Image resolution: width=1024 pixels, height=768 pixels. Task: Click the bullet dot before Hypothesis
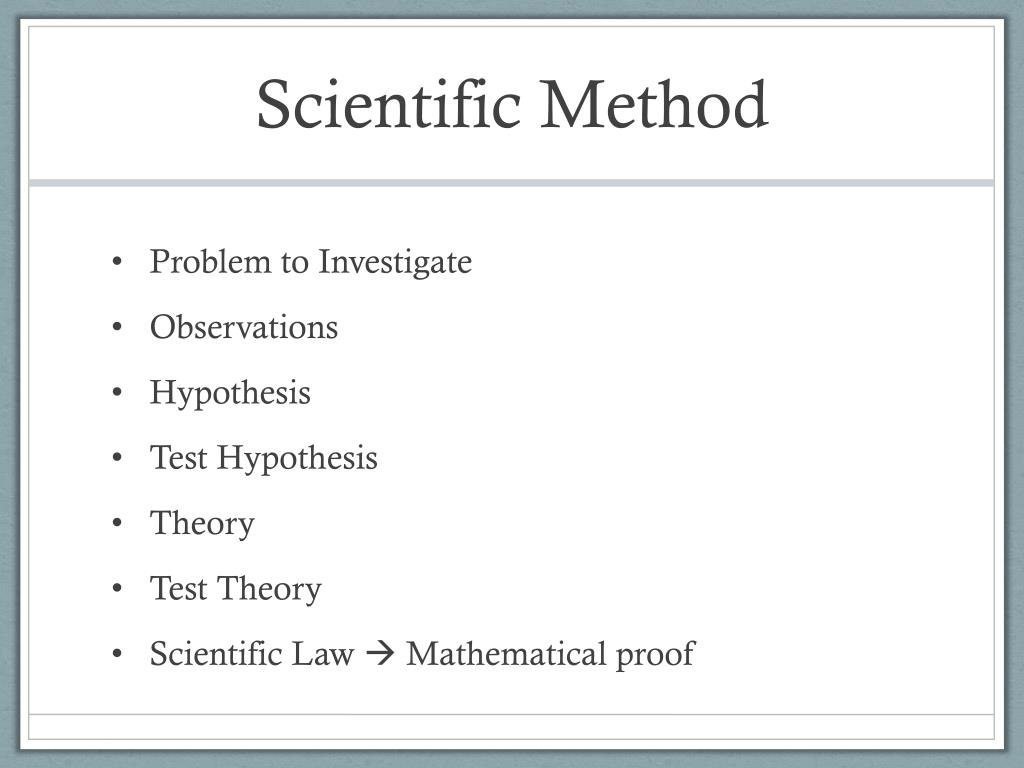[x=117, y=392]
